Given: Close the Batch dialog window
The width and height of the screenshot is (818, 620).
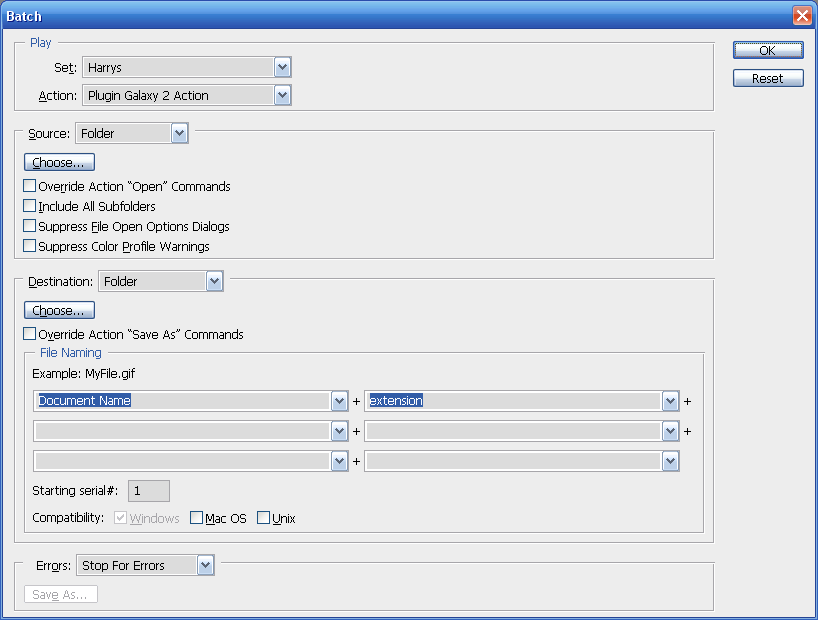Looking at the screenshot, I should coord(801,16).
